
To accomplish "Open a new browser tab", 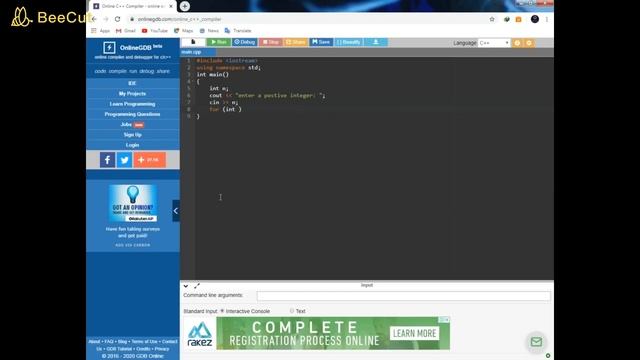I will 184,6.
